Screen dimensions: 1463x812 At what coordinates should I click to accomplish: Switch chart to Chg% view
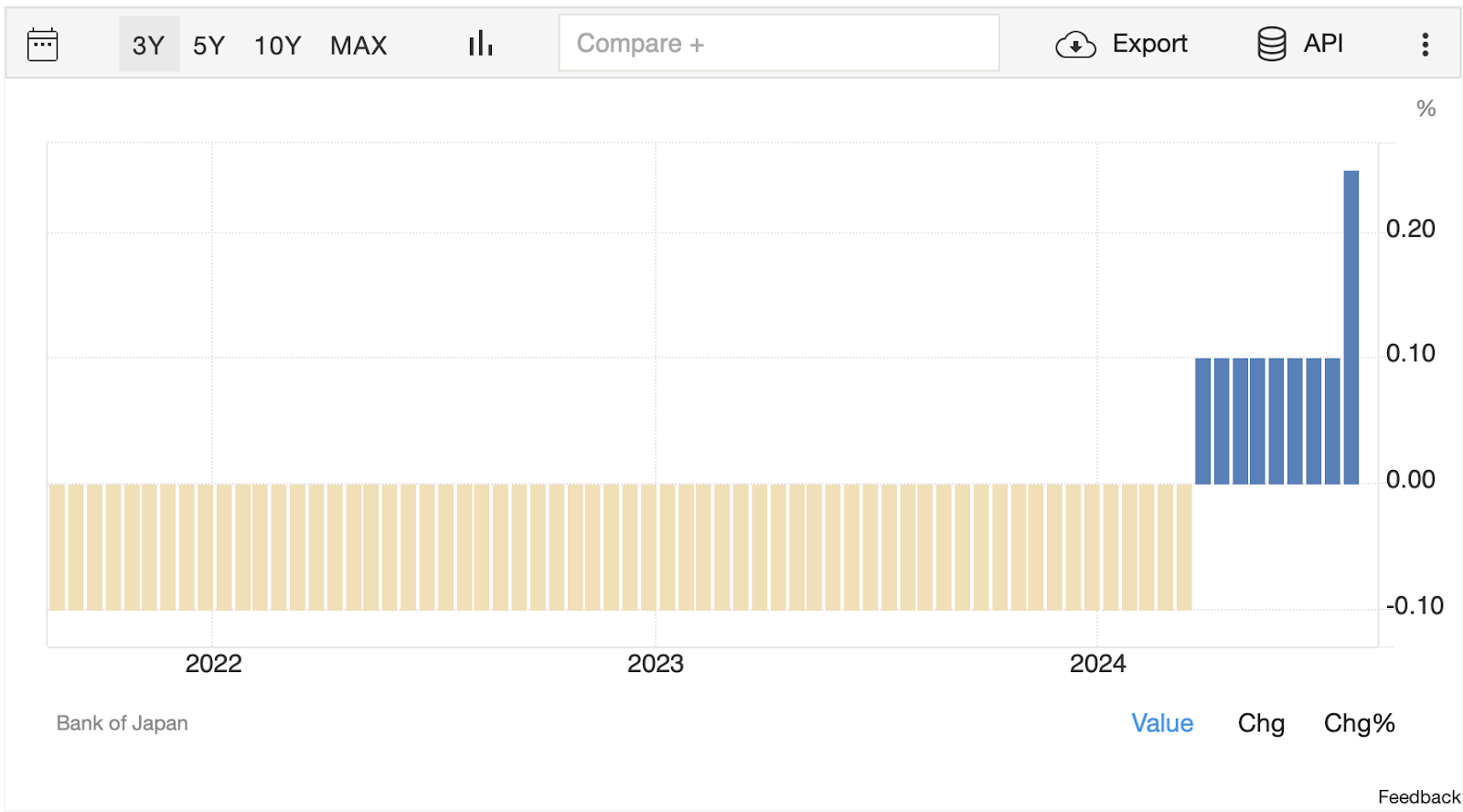point(1359,723)
